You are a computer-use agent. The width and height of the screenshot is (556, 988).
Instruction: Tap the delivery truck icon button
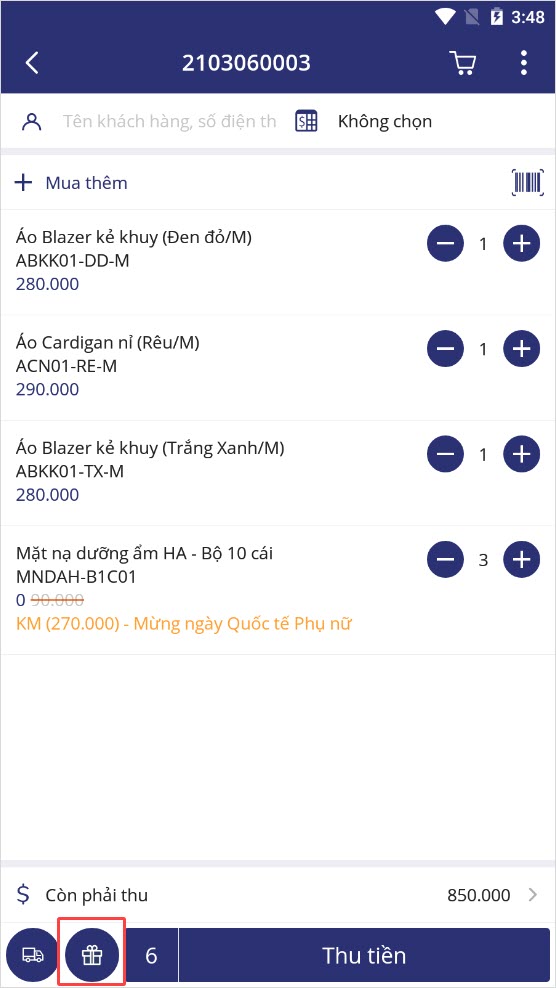[33, 955]
